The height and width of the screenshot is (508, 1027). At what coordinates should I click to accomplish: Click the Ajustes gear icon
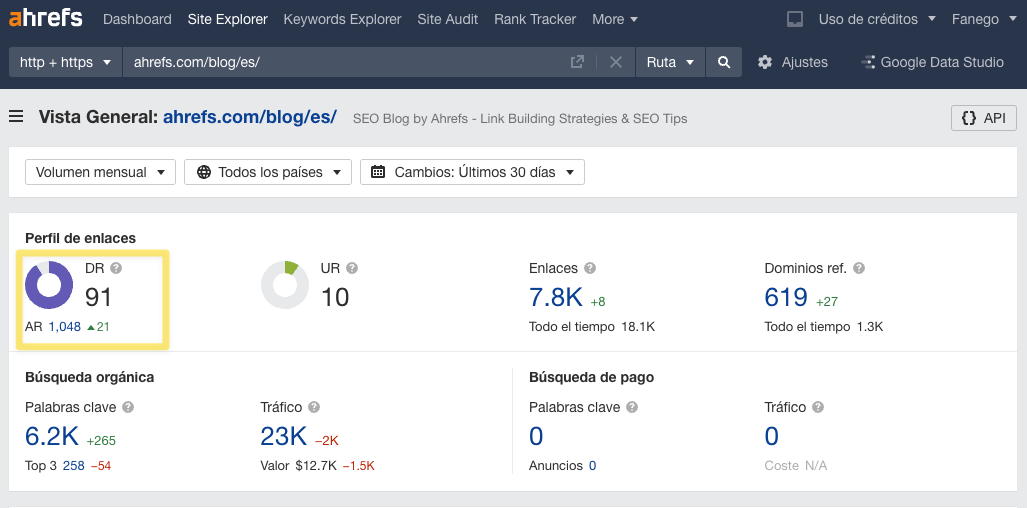point(765,62)
